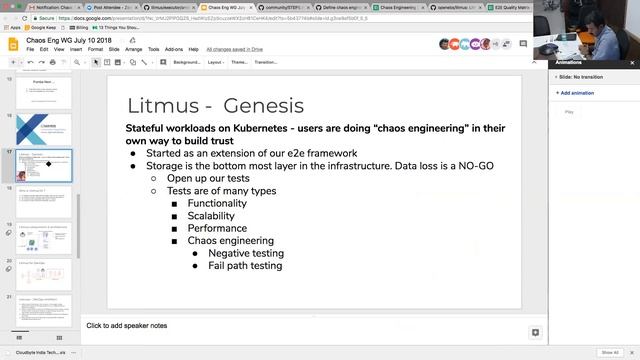The image size is (640, 360).
Task: Open the Insert menu
Action: [x=76, y=49]
